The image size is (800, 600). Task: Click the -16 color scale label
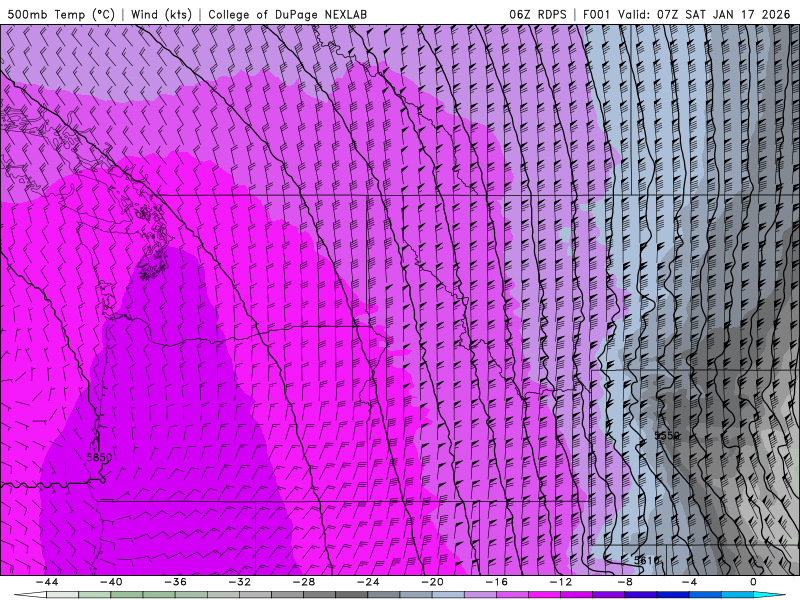[x=497, y=582]
